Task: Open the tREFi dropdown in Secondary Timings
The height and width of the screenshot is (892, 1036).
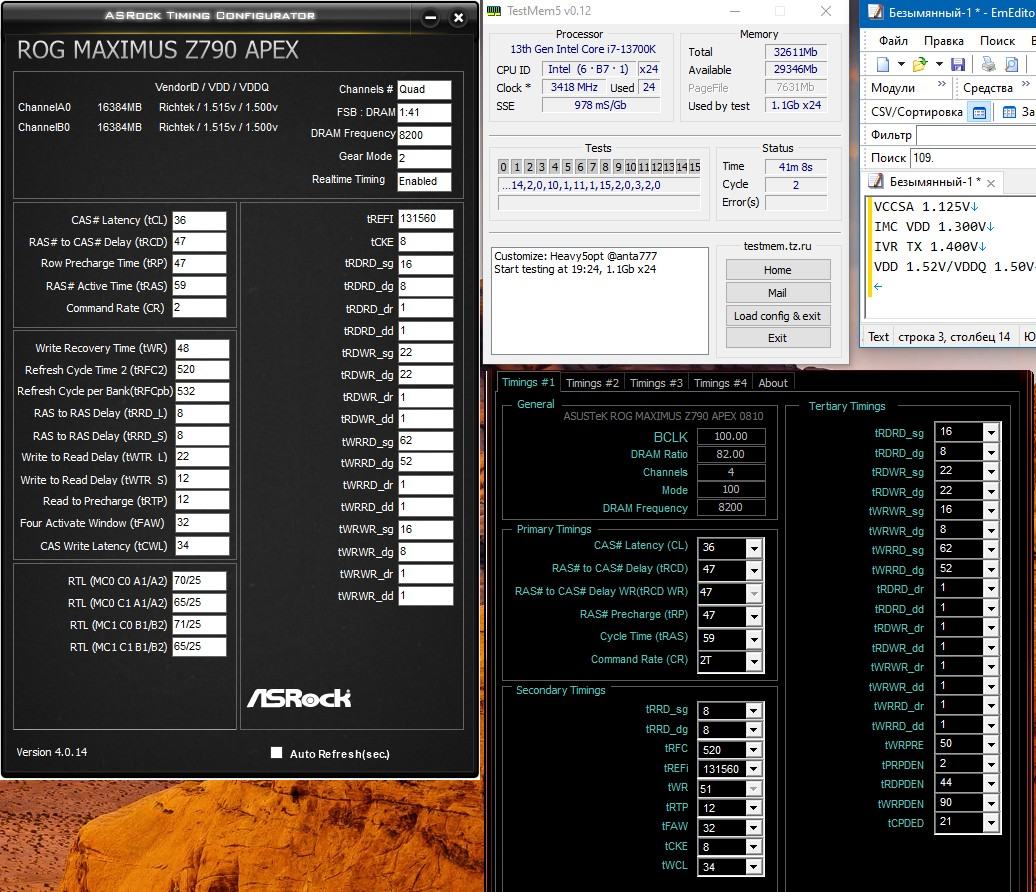Action: point(753,769)
